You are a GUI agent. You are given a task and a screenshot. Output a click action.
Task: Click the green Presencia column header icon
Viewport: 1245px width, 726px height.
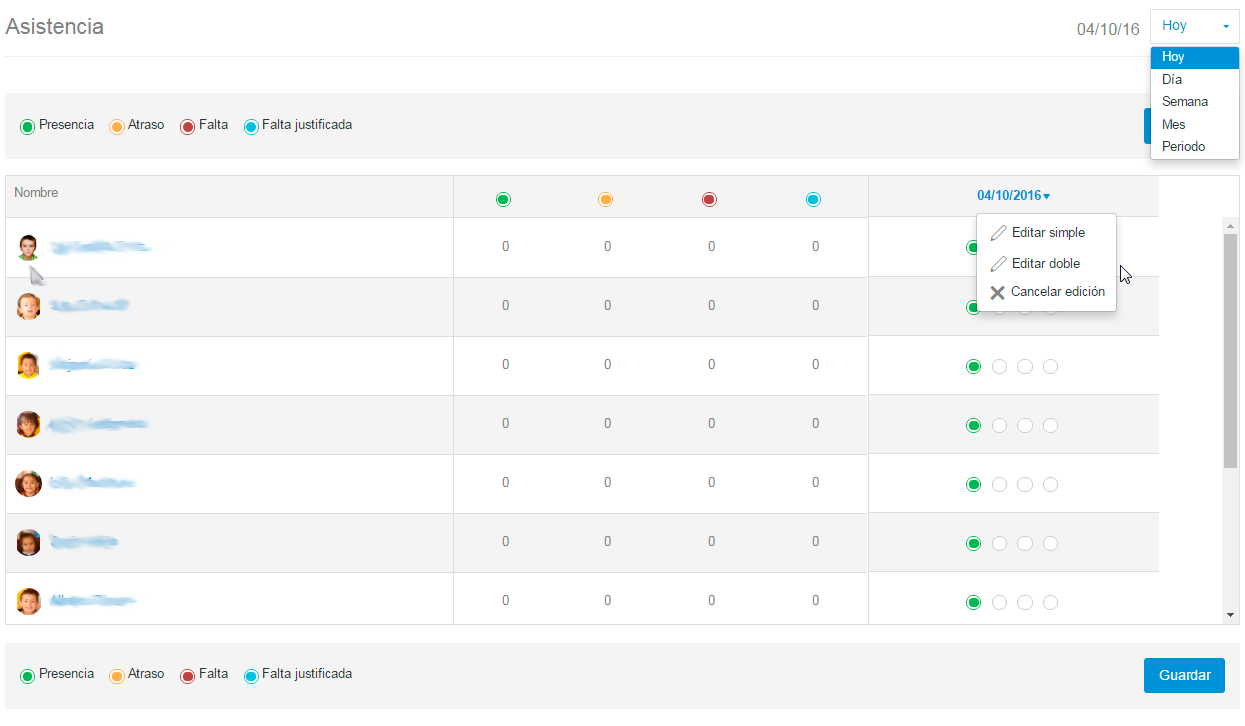pos(503,200)
